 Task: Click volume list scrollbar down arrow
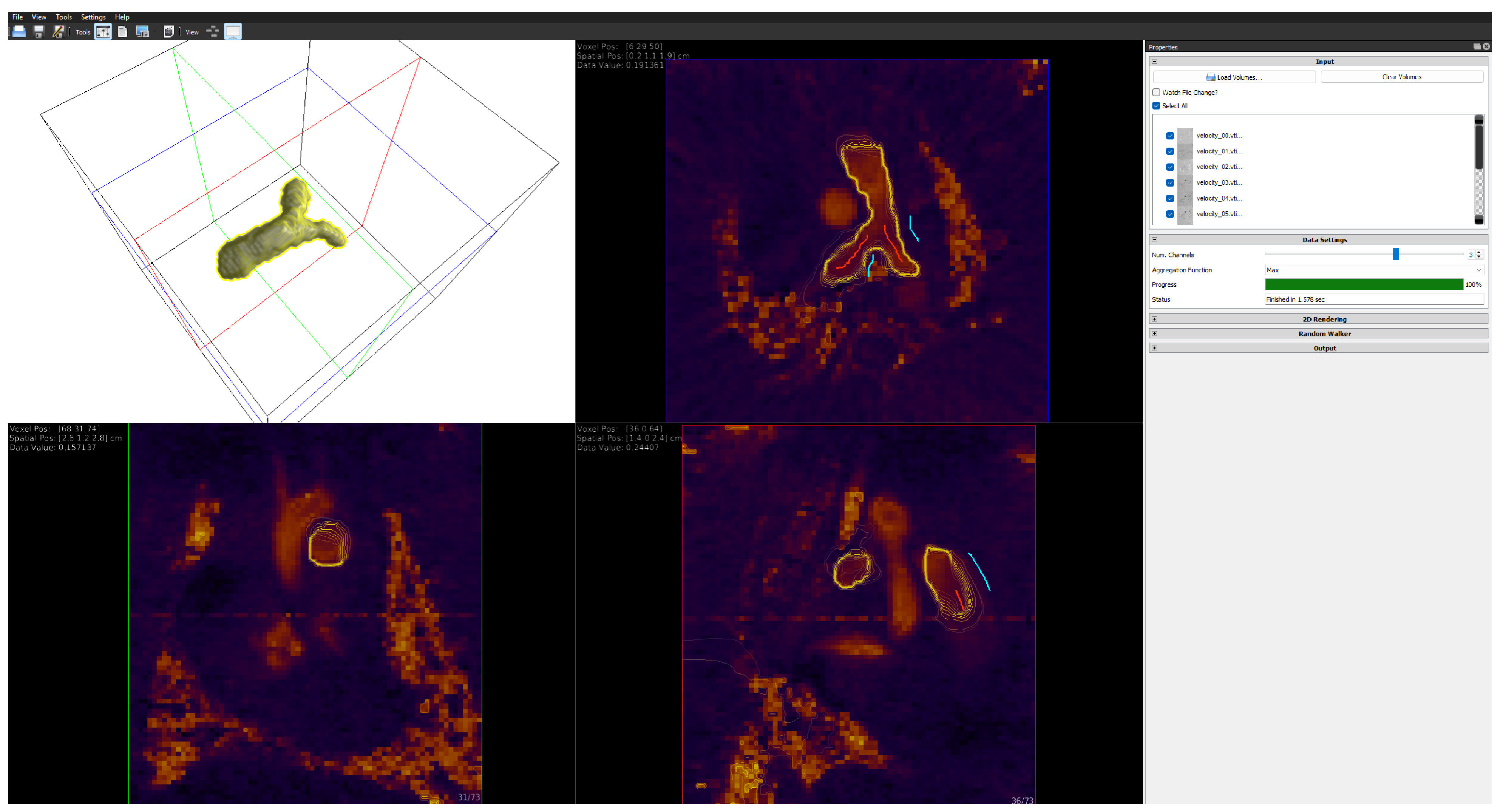click(x=1478, y=219)
